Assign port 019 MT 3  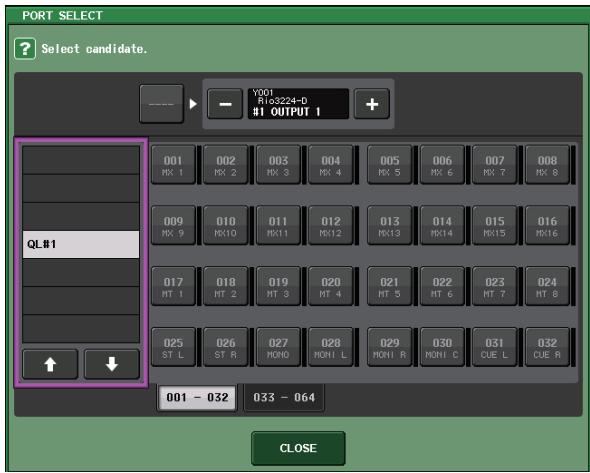pos(278,286)
